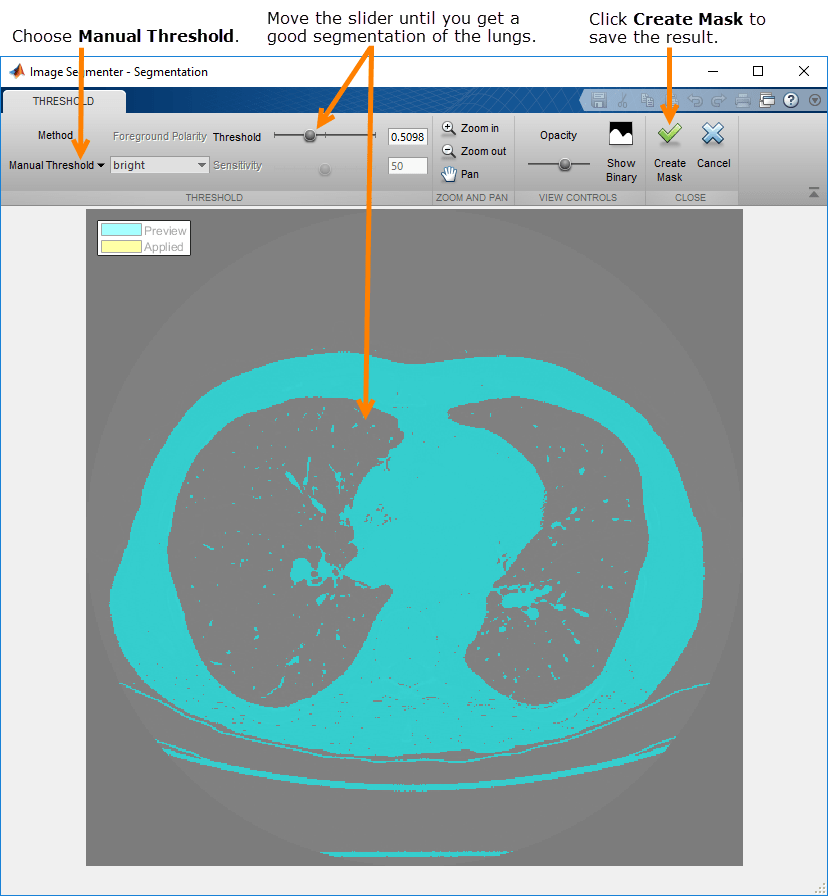Open the Foreground Polarity bright dropdown
This screenshot has width=828, height=896.
pyautogui.click(x=159, y=165)
